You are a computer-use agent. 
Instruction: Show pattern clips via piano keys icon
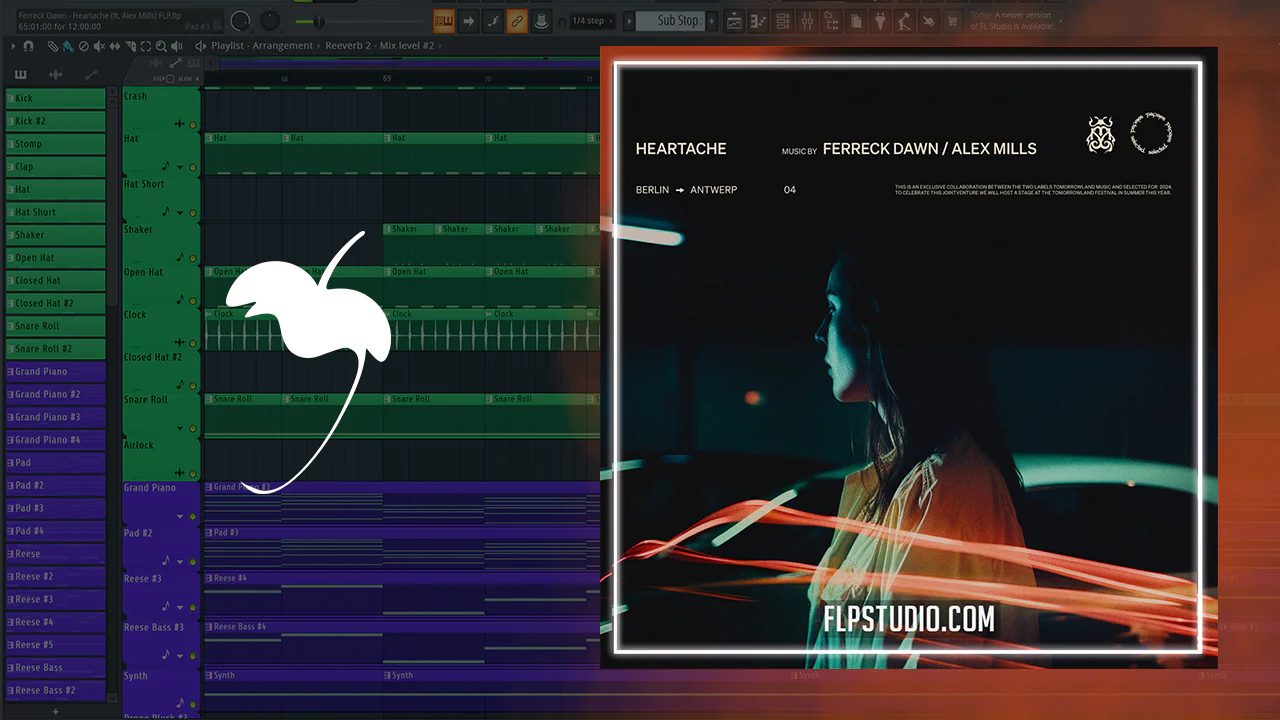click(21, 75)
